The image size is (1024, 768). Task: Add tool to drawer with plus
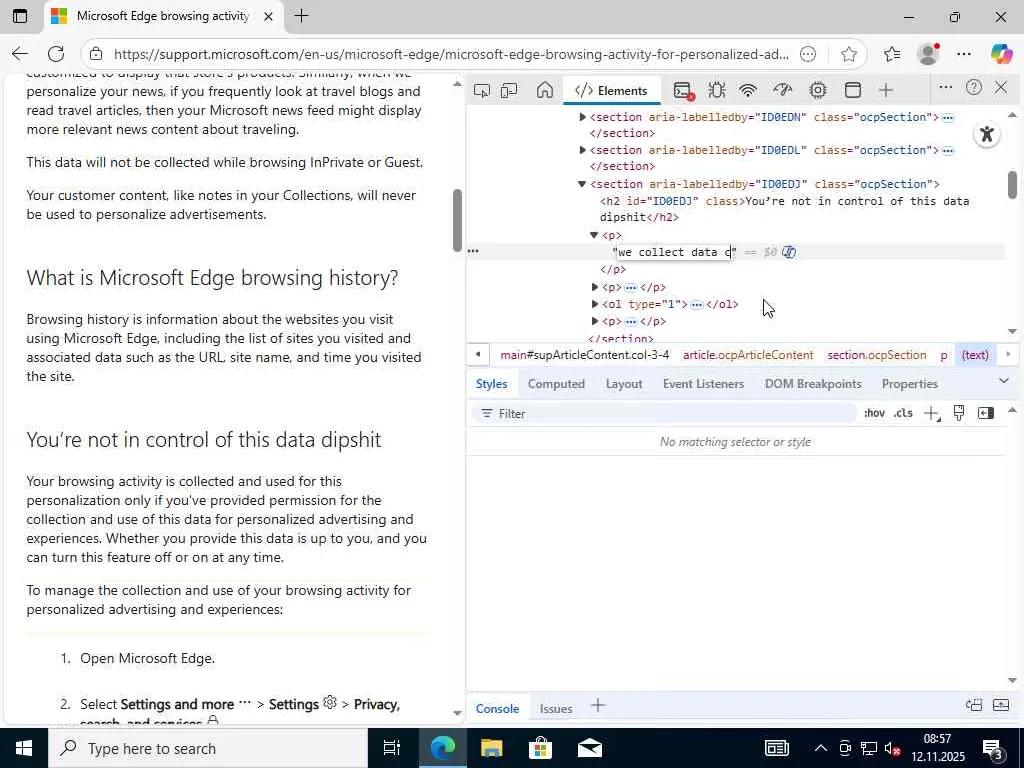pos(598,705)
